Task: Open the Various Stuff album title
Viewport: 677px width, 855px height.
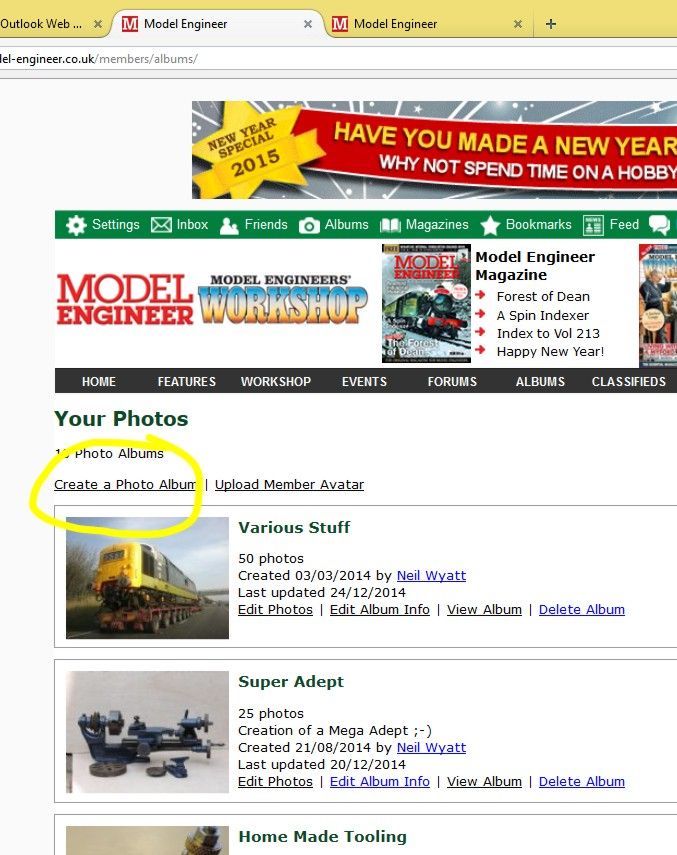Action: [x=294, y=527]
